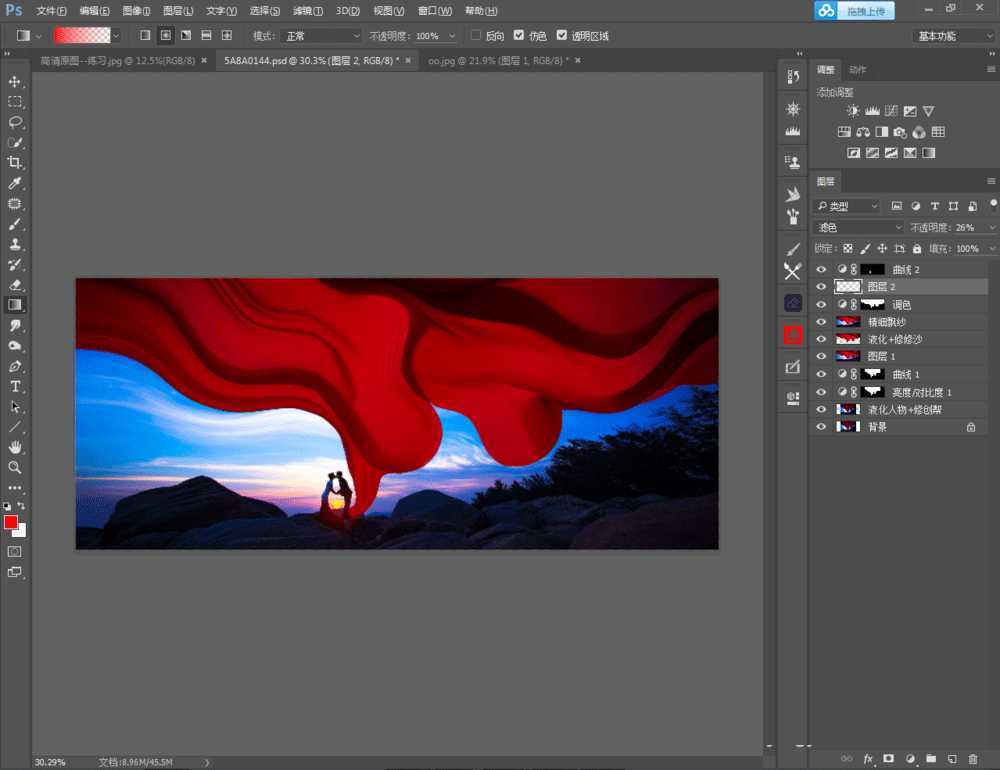1000x770 pixels.
Task: Select the Horizontal Type tool
Action: point(15,386)
